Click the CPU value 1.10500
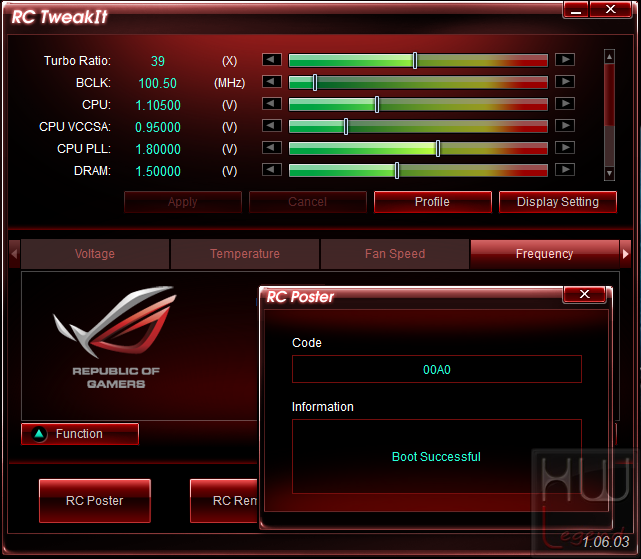This screenshot has height=559, width=641. [158, 106]
